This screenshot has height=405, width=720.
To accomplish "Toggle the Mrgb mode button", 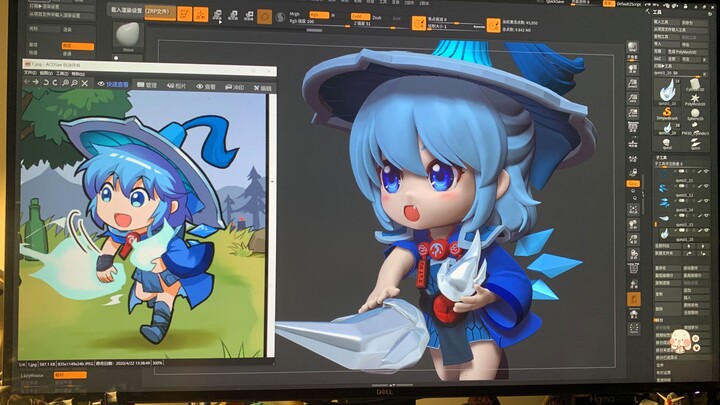I will pos(296,14).
